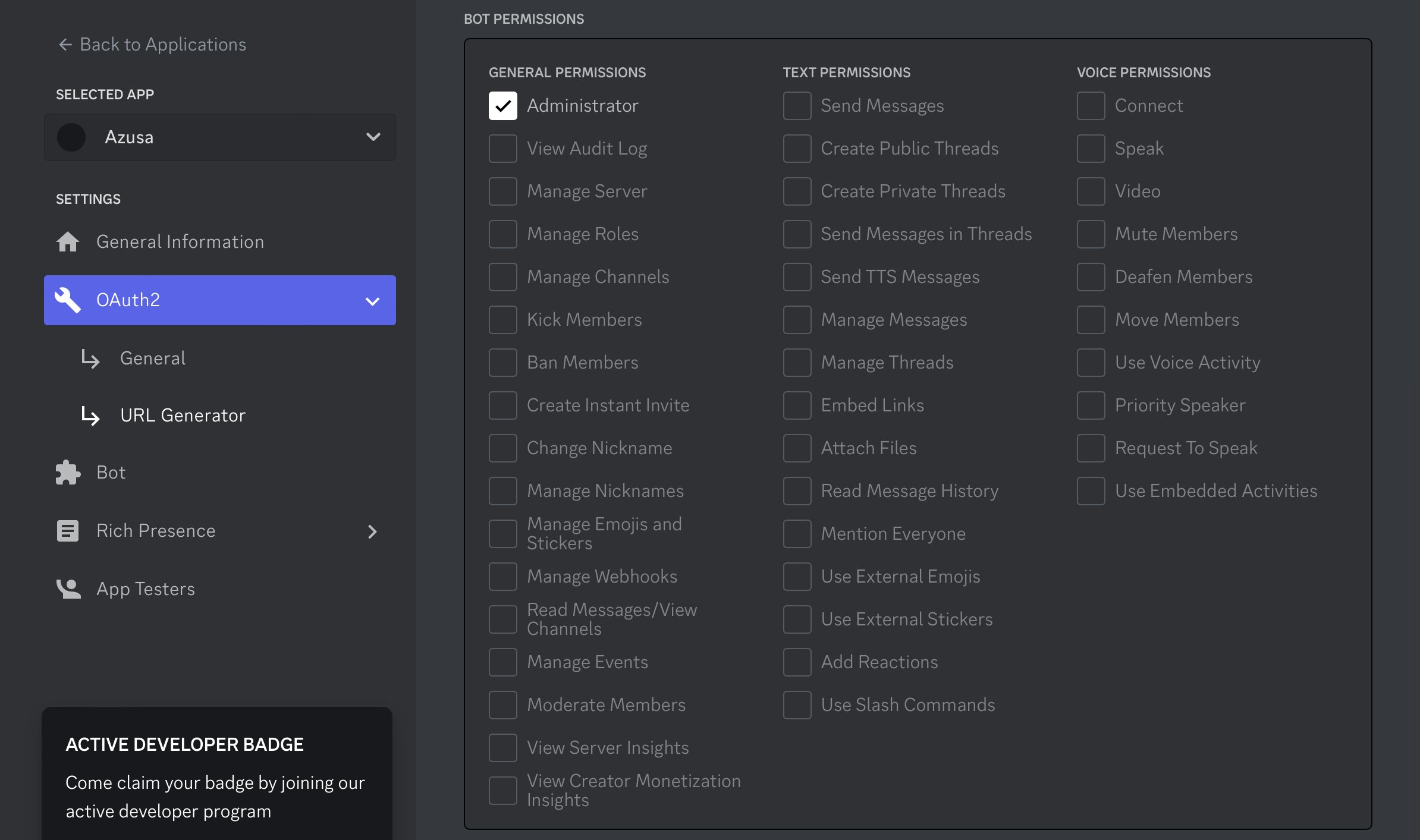Uncheck the Administrator permission checkbox
Viewport: 1420px width, 840px height.
[x=503, y=106]
